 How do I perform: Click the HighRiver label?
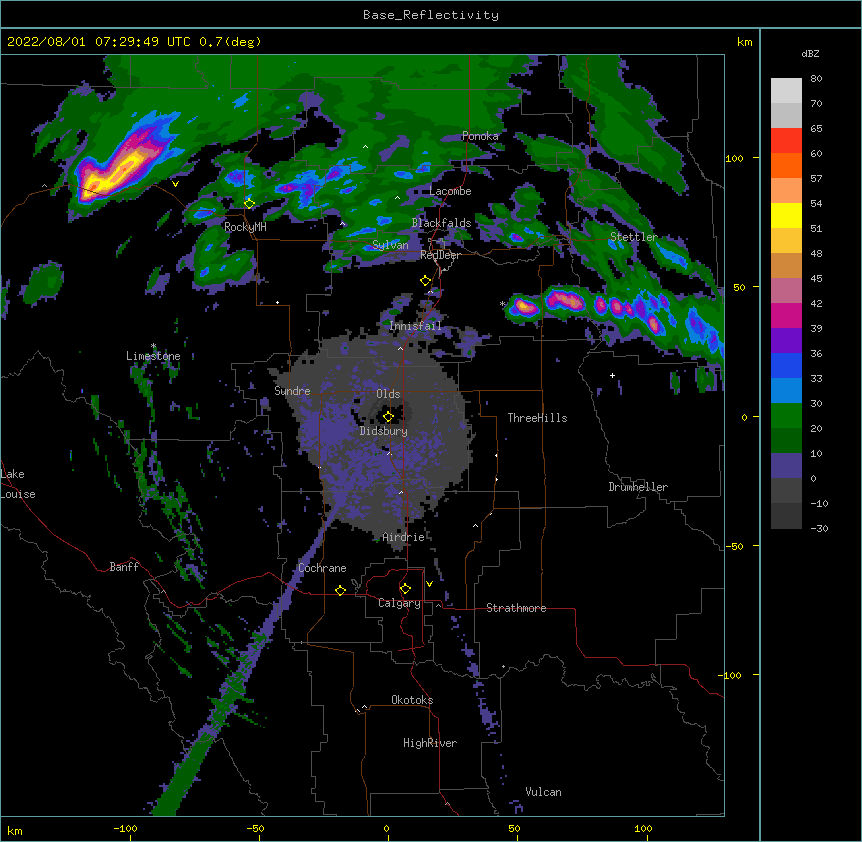430,743
